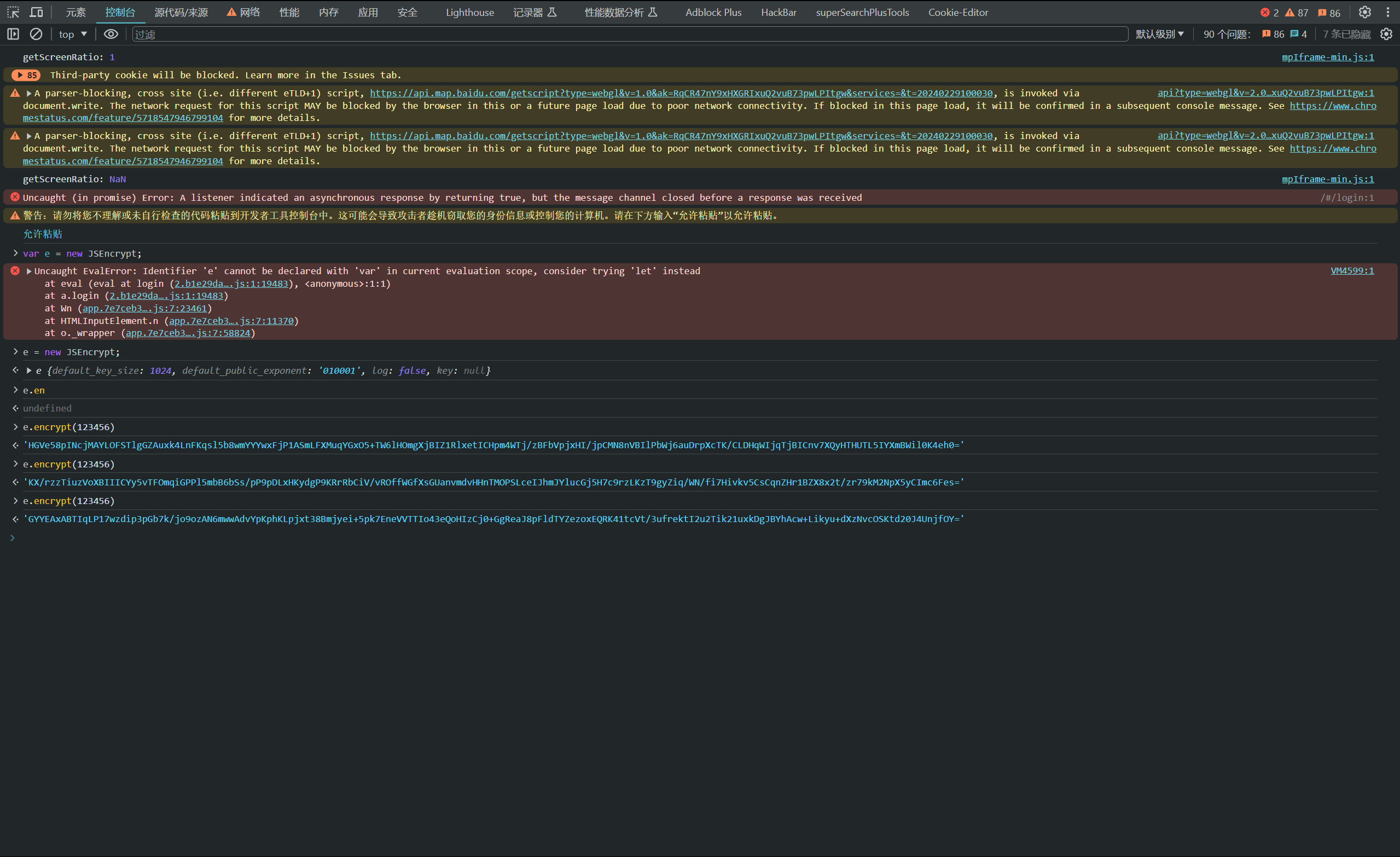Click the top-right issues badge showing 86
This screenshot has height=857, width=1400.
[1329, 13]
